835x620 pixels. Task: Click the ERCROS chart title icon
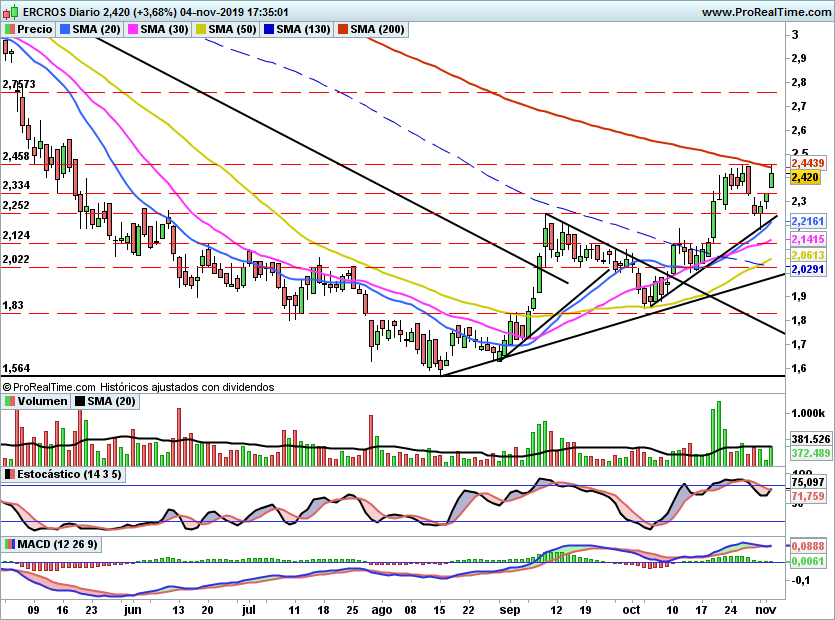12,11
